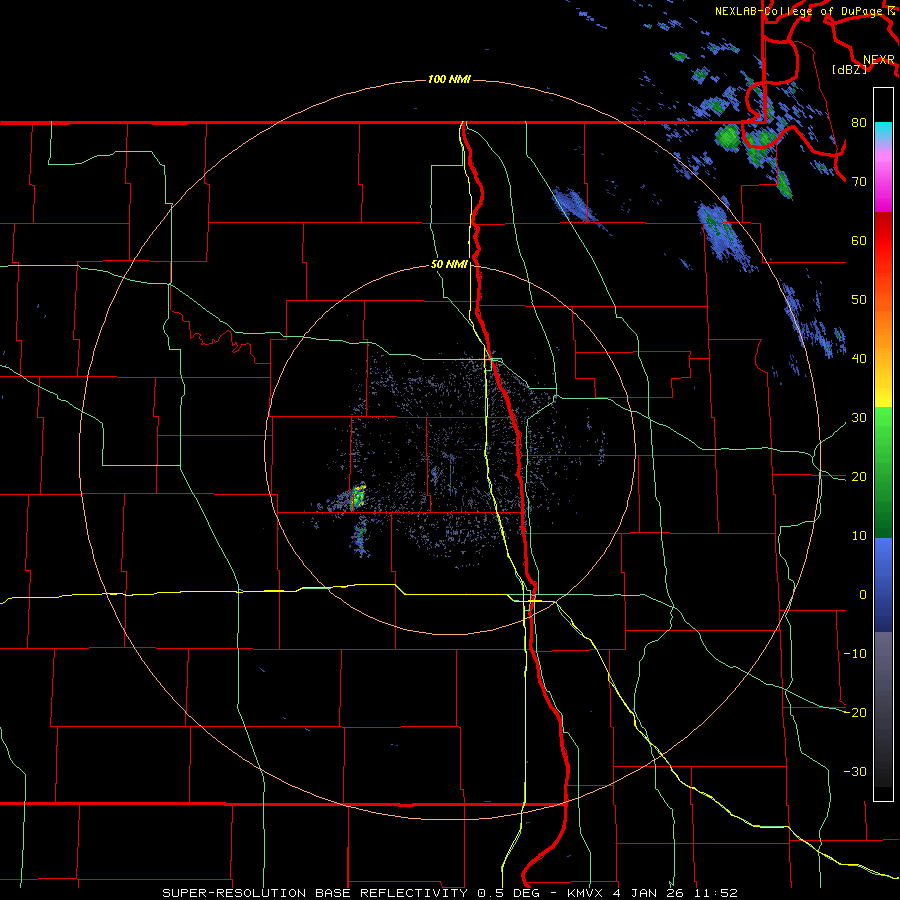Click the dBZ unit label

click(849, 69)
